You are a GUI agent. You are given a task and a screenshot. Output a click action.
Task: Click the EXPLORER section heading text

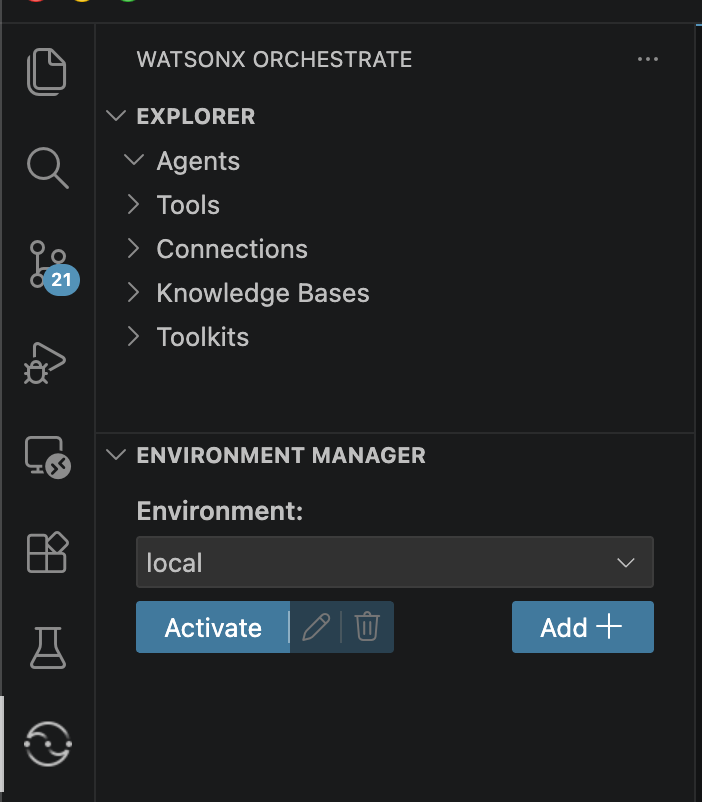coord(196,116)
